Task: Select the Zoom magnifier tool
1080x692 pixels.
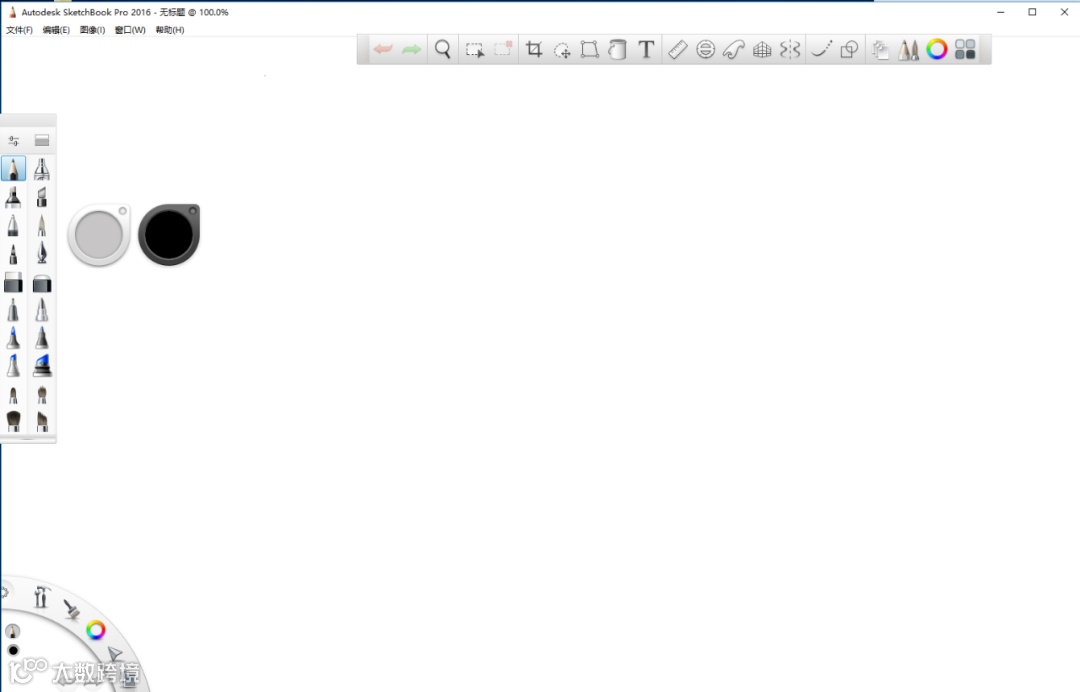Action: [443, 49]
